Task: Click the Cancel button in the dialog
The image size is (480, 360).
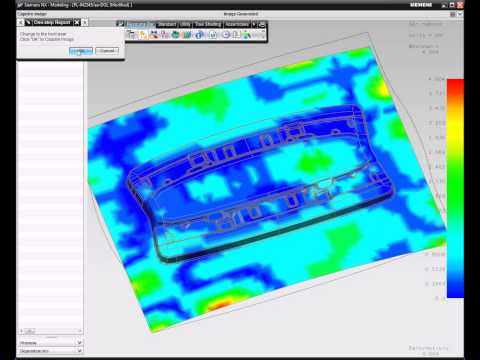Action: click(107, 51)
